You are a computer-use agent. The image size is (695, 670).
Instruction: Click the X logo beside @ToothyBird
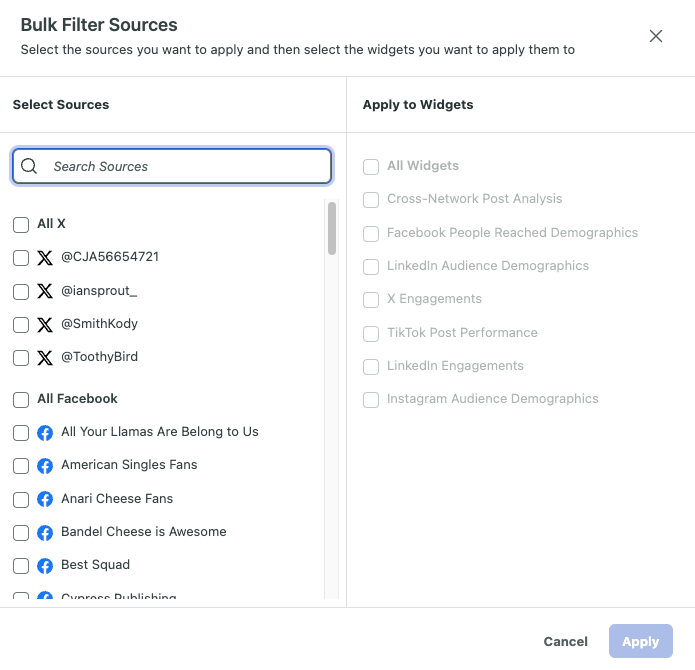[x=45, y=358]
